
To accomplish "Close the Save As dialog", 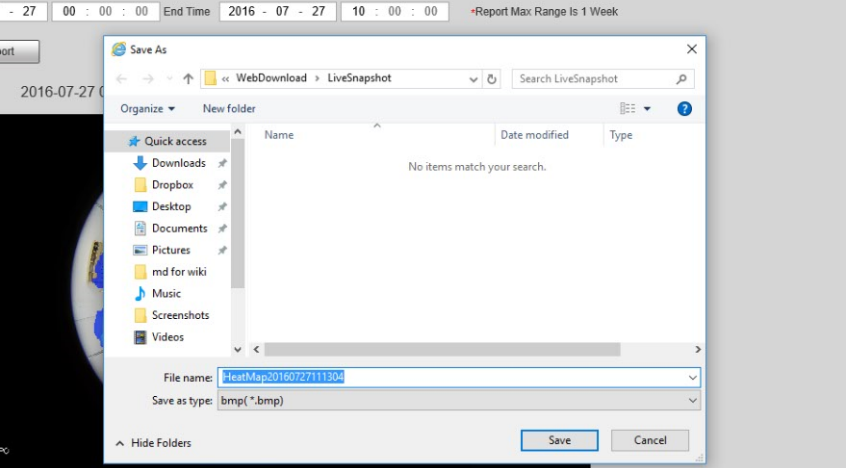I will coord(692,49).
